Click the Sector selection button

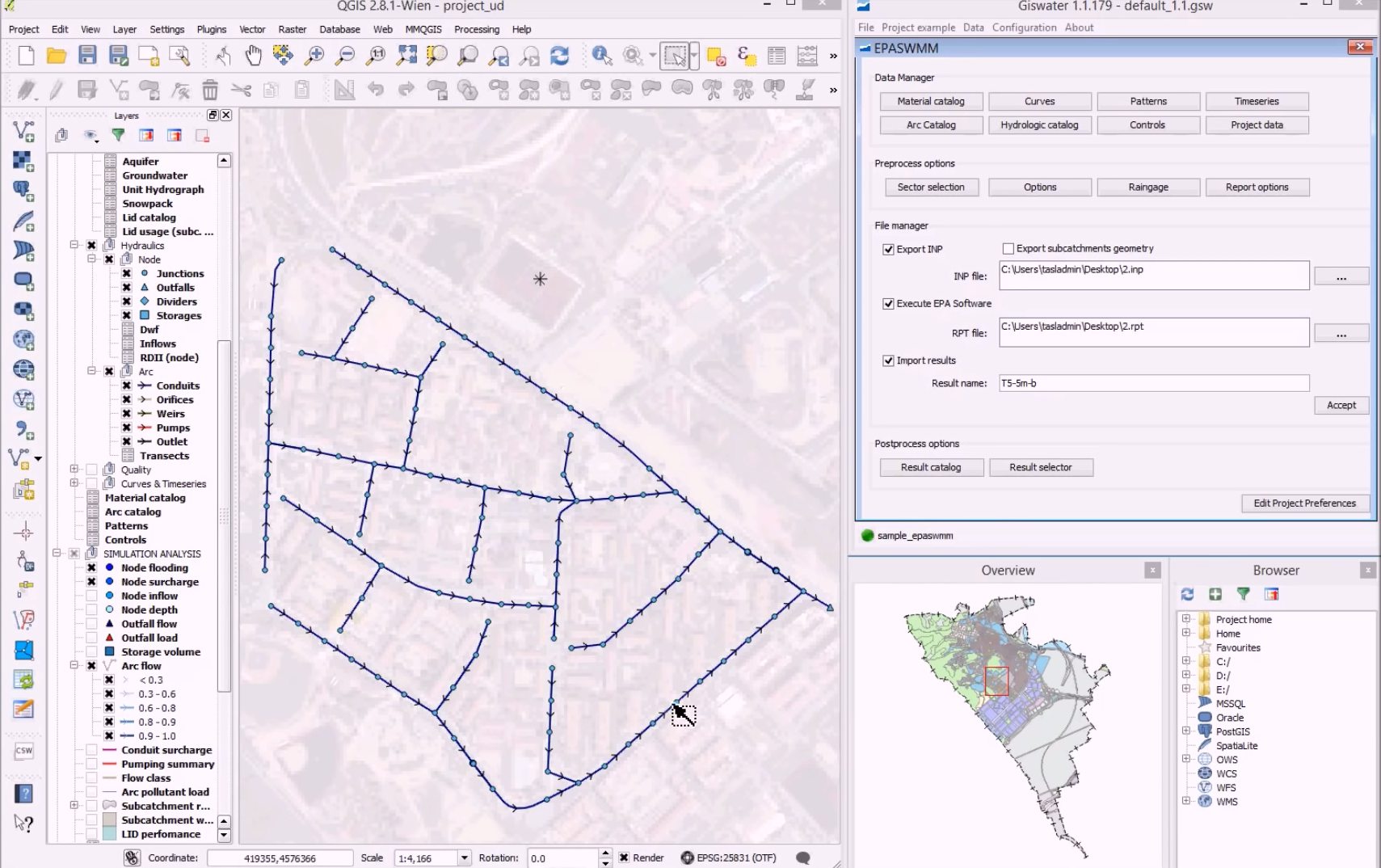pyautogui.click(x=931, y=187)
